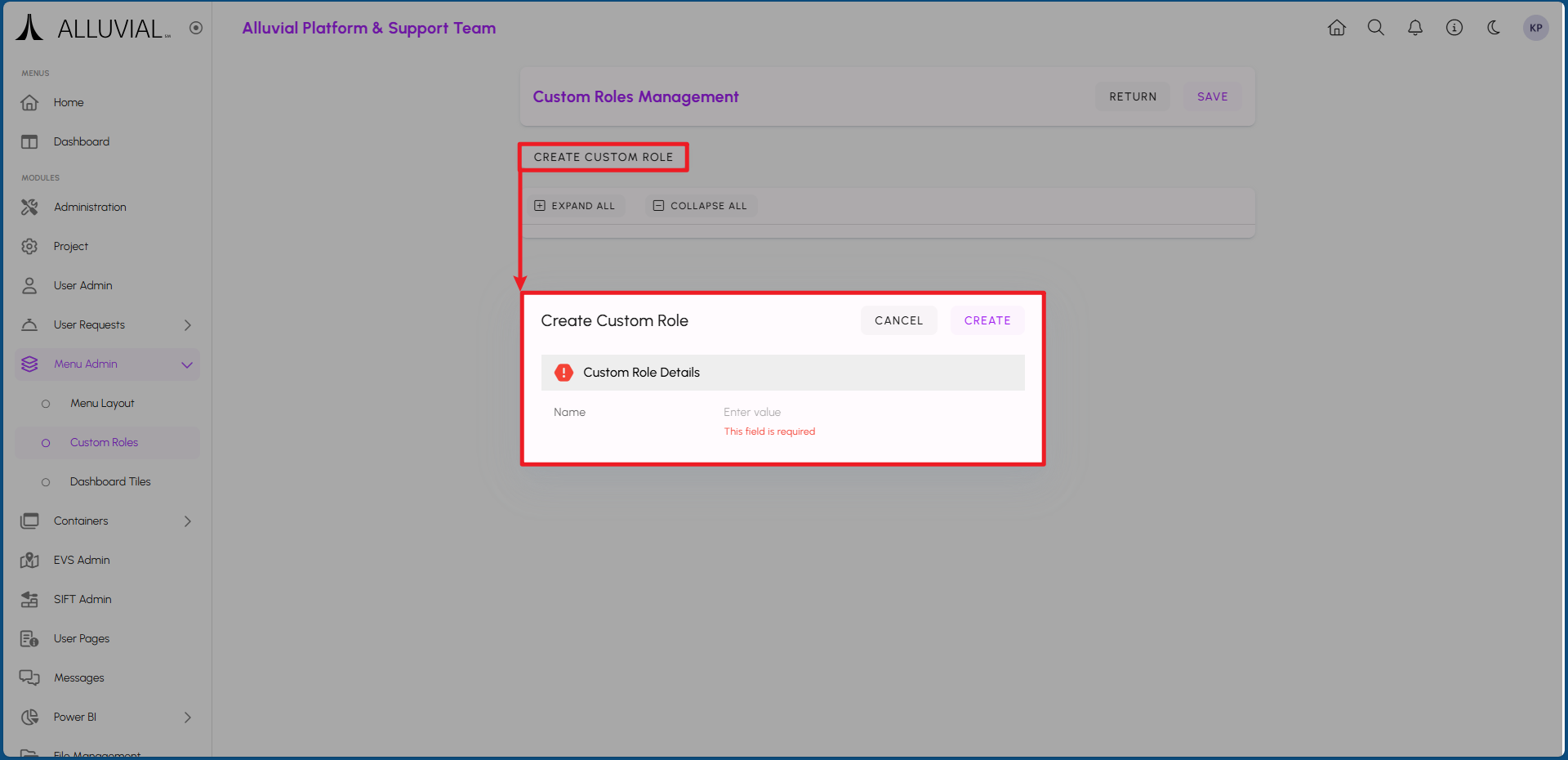Click Expand All button
1568x760 pixels.
[x=575, y=206]
